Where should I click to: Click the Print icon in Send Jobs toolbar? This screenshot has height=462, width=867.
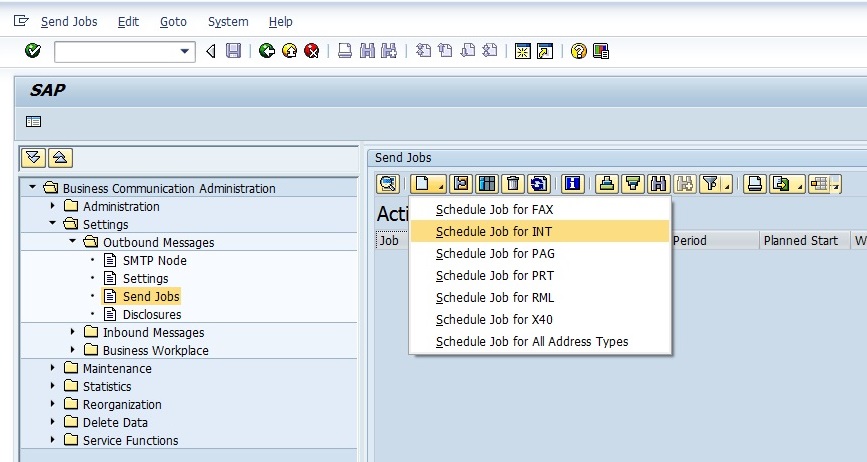click(x=755, y=183)
